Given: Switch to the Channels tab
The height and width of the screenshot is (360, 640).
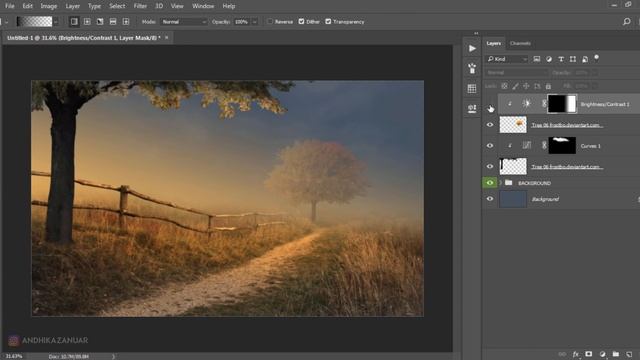Looking at the screenshot, I should 520,43.
